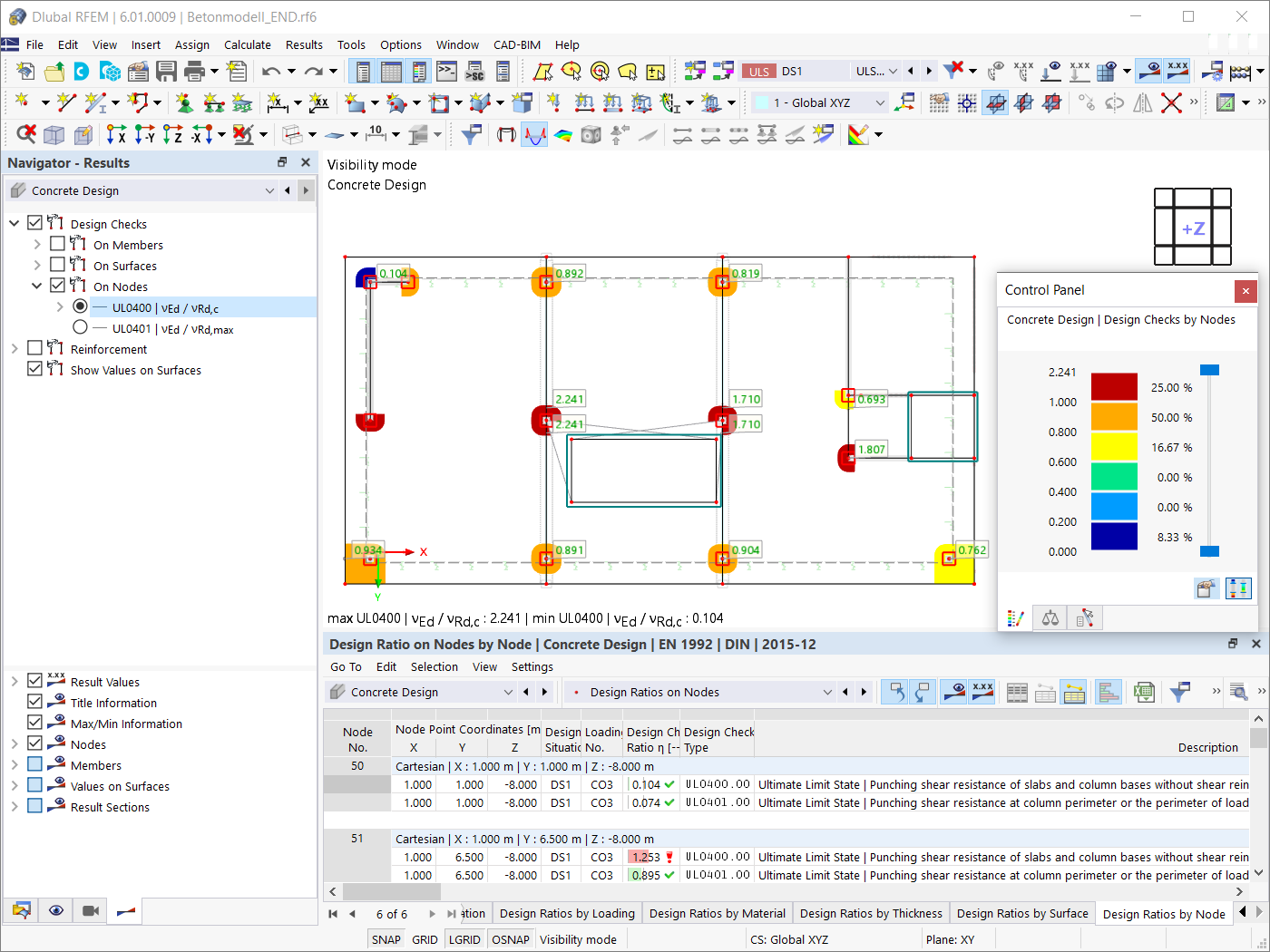Click the Print icon in the toolbar
This screenshot has width=1270, height=952.
[194, 71]
